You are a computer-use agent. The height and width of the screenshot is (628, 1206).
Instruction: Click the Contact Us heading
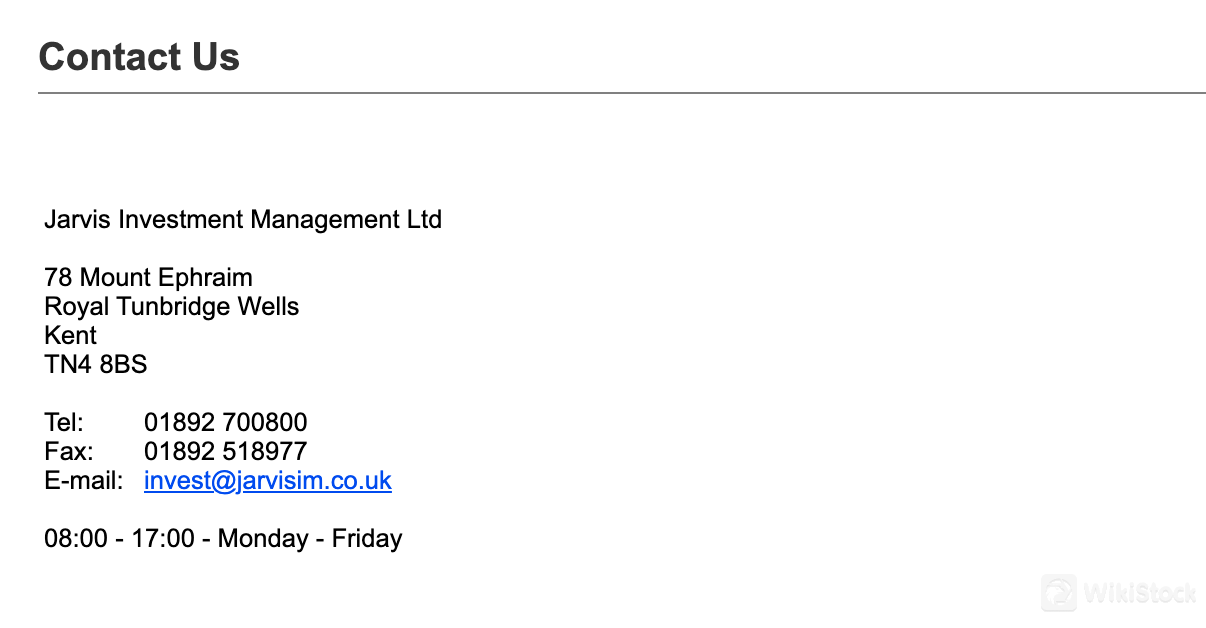pos(139,57)
